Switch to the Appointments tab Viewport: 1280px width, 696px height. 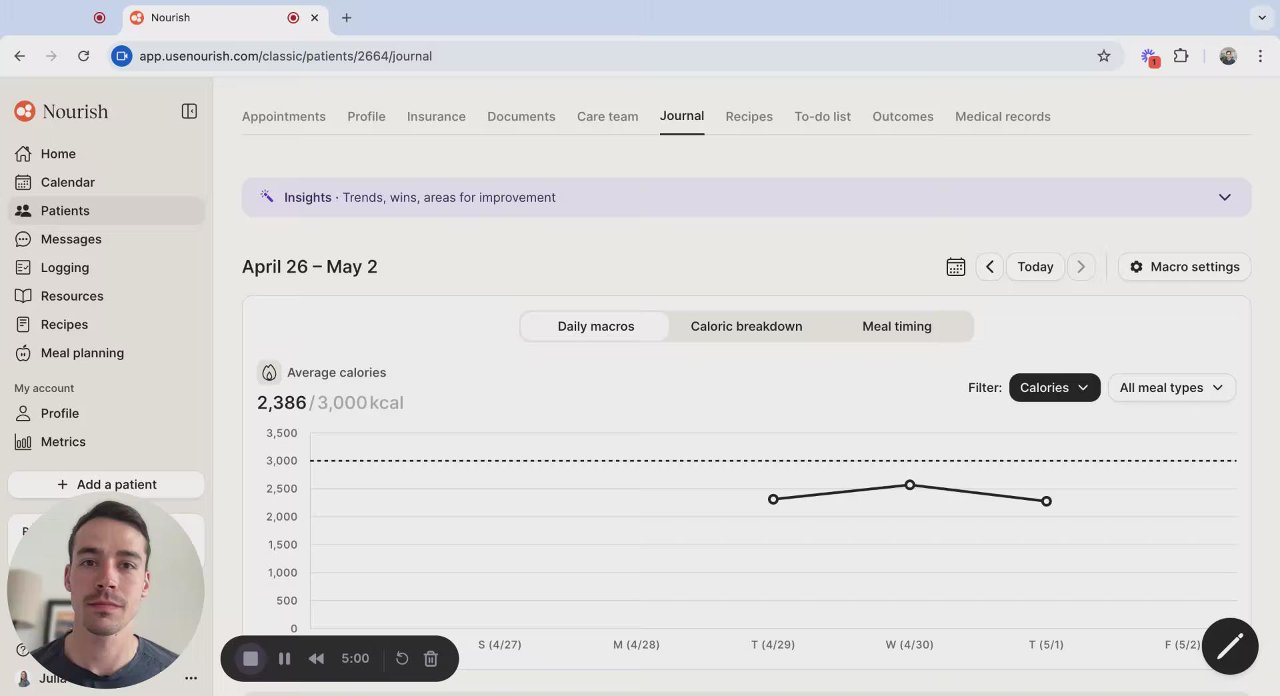click(x=284, y=117)
